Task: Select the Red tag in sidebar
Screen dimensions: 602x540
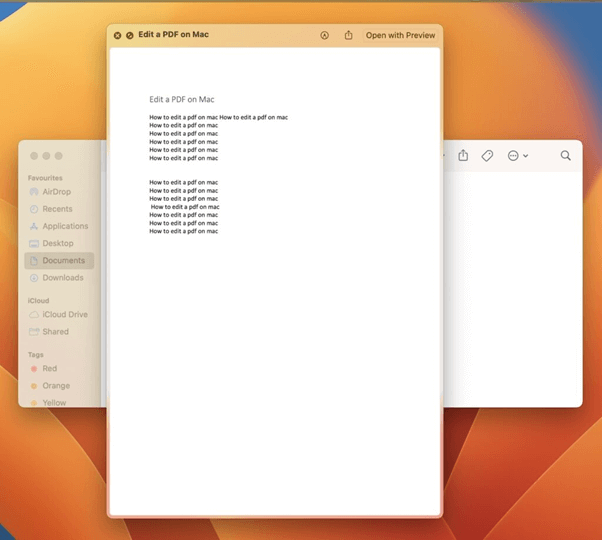Action: point(59,368)
